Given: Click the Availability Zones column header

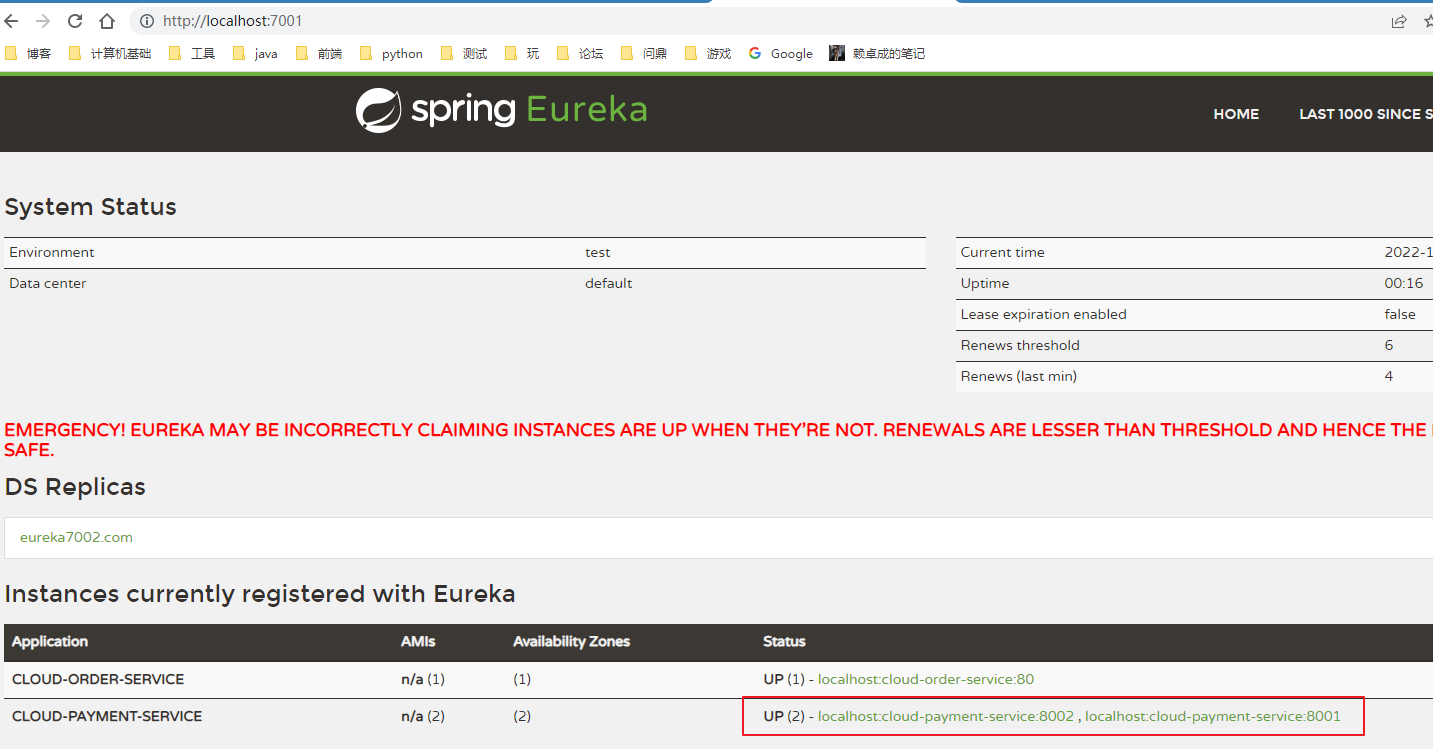Looking at the screenshot, I should click(x=571, y=641).
